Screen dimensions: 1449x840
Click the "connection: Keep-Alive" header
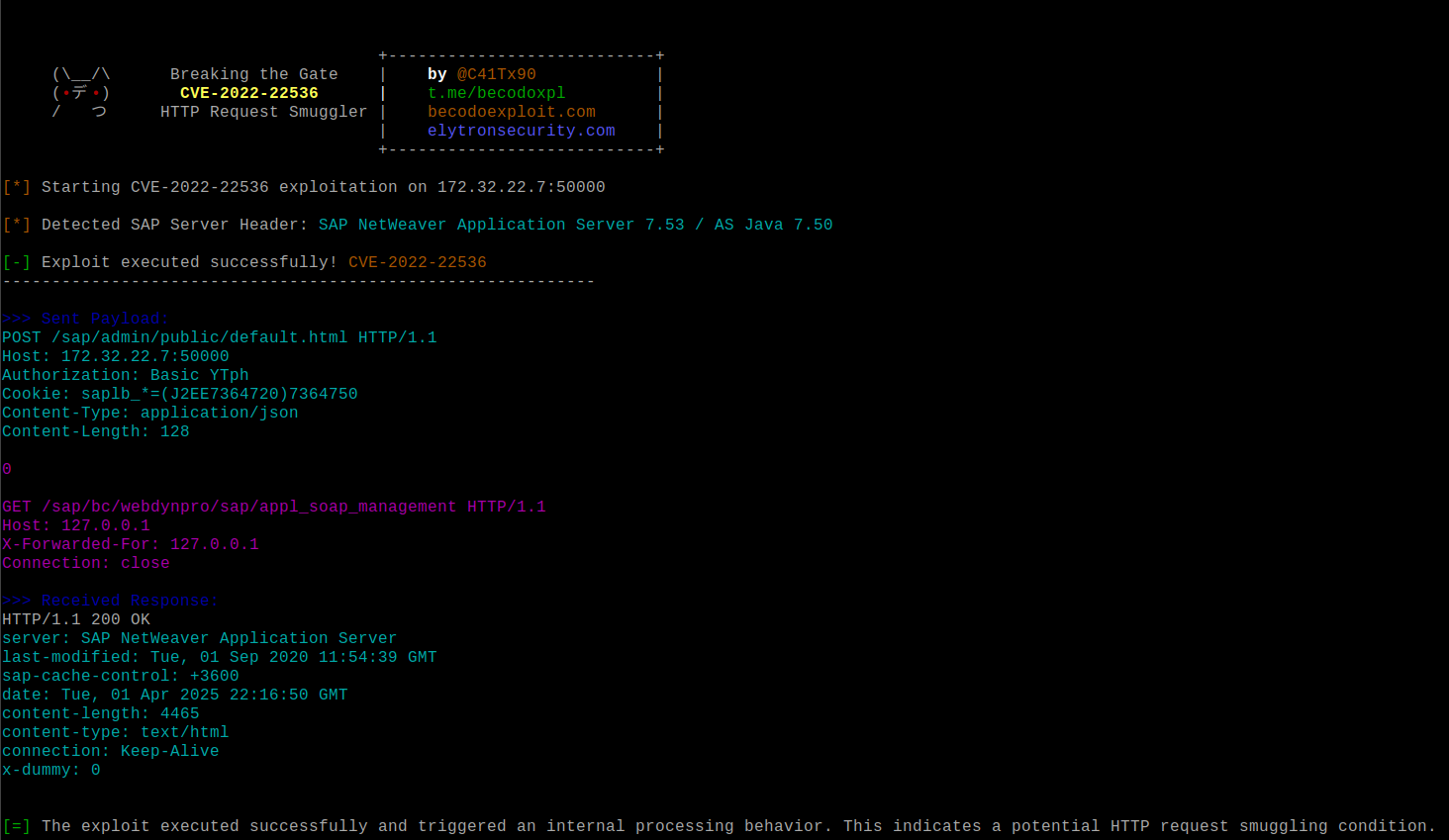[111, 751]
